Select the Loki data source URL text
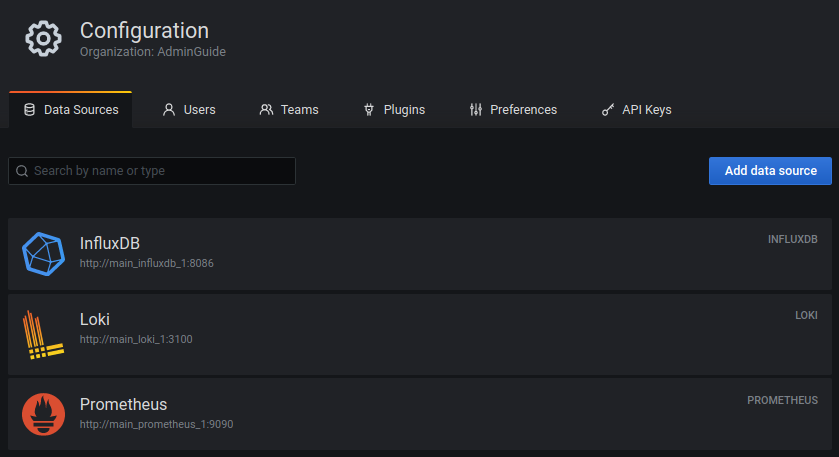Viewport: 839px width, 457px height. (x=136, y=339)
